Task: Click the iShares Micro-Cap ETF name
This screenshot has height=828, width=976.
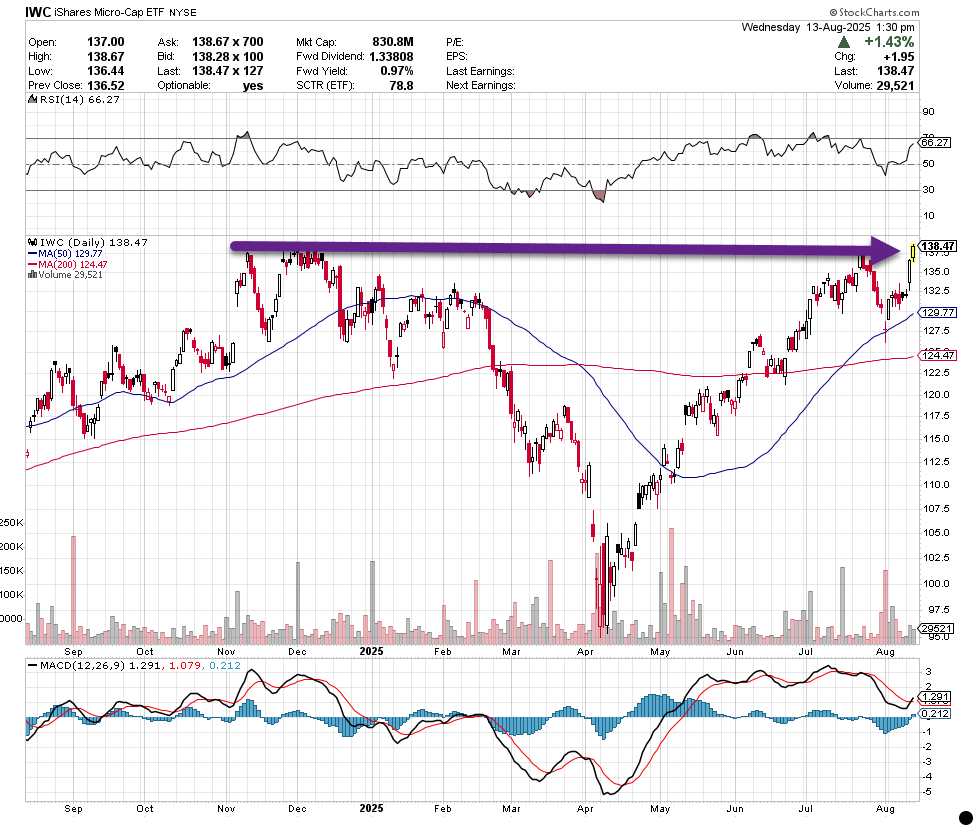Action: (109, 12)
